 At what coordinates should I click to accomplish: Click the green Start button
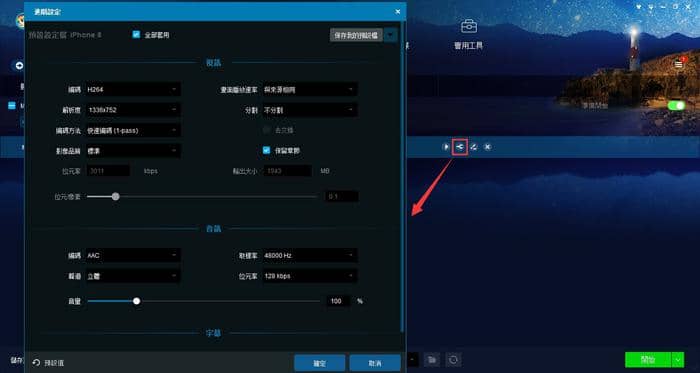point(648,360)
